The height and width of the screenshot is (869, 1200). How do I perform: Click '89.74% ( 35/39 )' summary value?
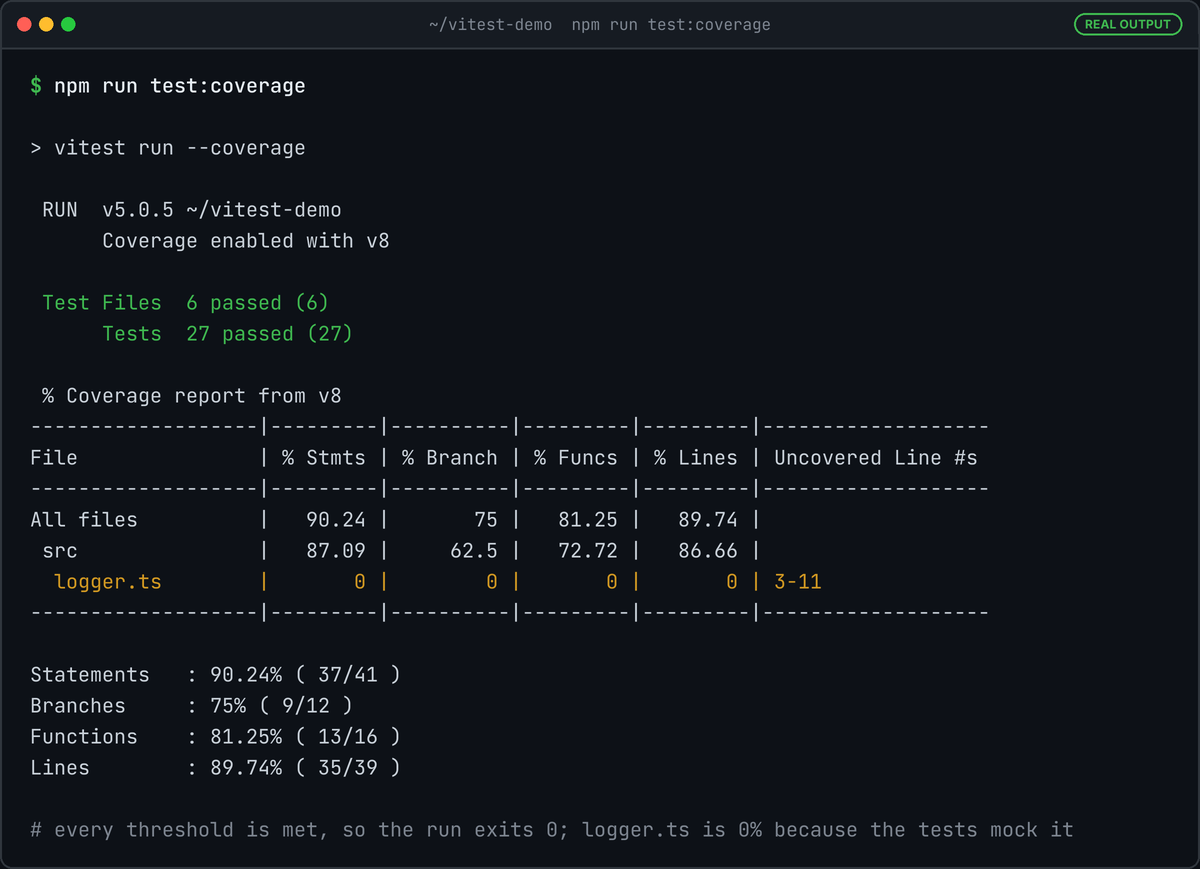(x=305, y=768)
